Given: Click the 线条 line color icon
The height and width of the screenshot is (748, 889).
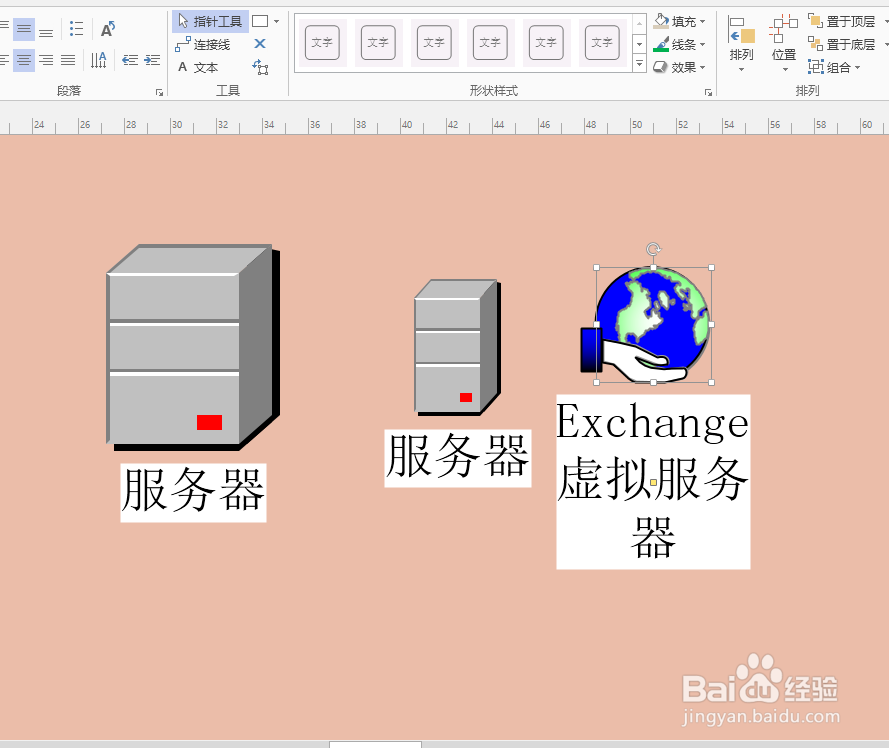Looking at the screenshot, I should point(661,44).
